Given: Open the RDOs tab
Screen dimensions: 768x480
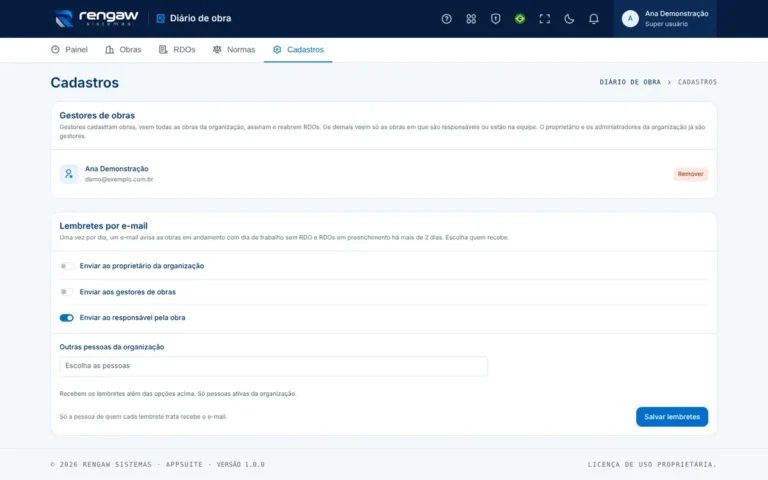Looking at the screenshot, I should pyautogui.click(x=177, y=49).
